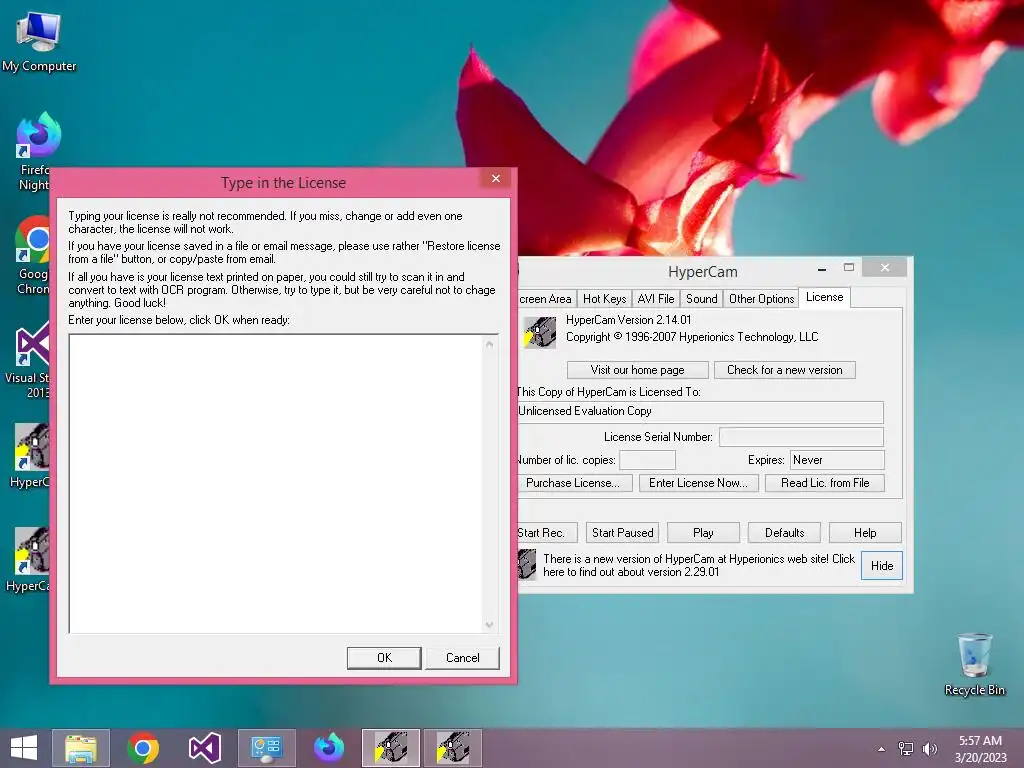Show hidden tray icons arrow
This screenshot has width=1024, height=768.
tap(882, 748)
